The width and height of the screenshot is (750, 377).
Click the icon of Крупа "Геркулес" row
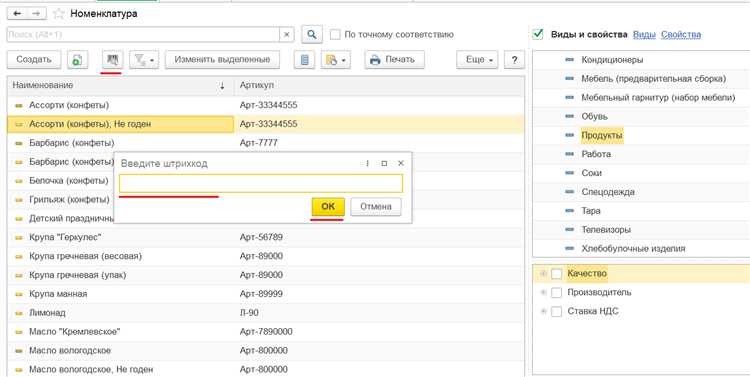[x=19, y=237]
